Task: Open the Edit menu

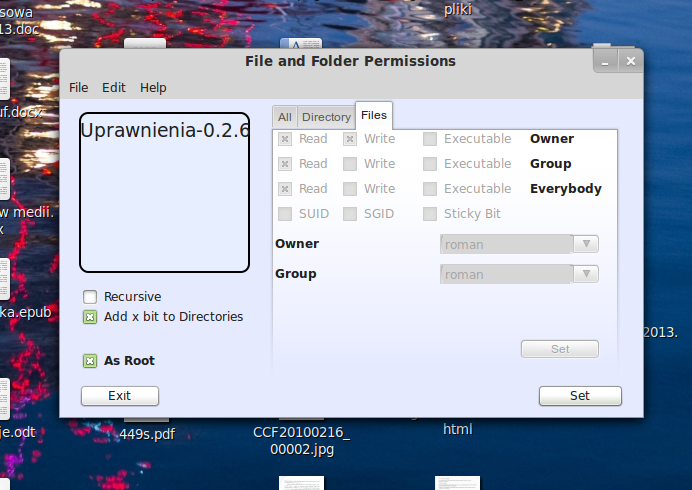Action: [114, 87]
